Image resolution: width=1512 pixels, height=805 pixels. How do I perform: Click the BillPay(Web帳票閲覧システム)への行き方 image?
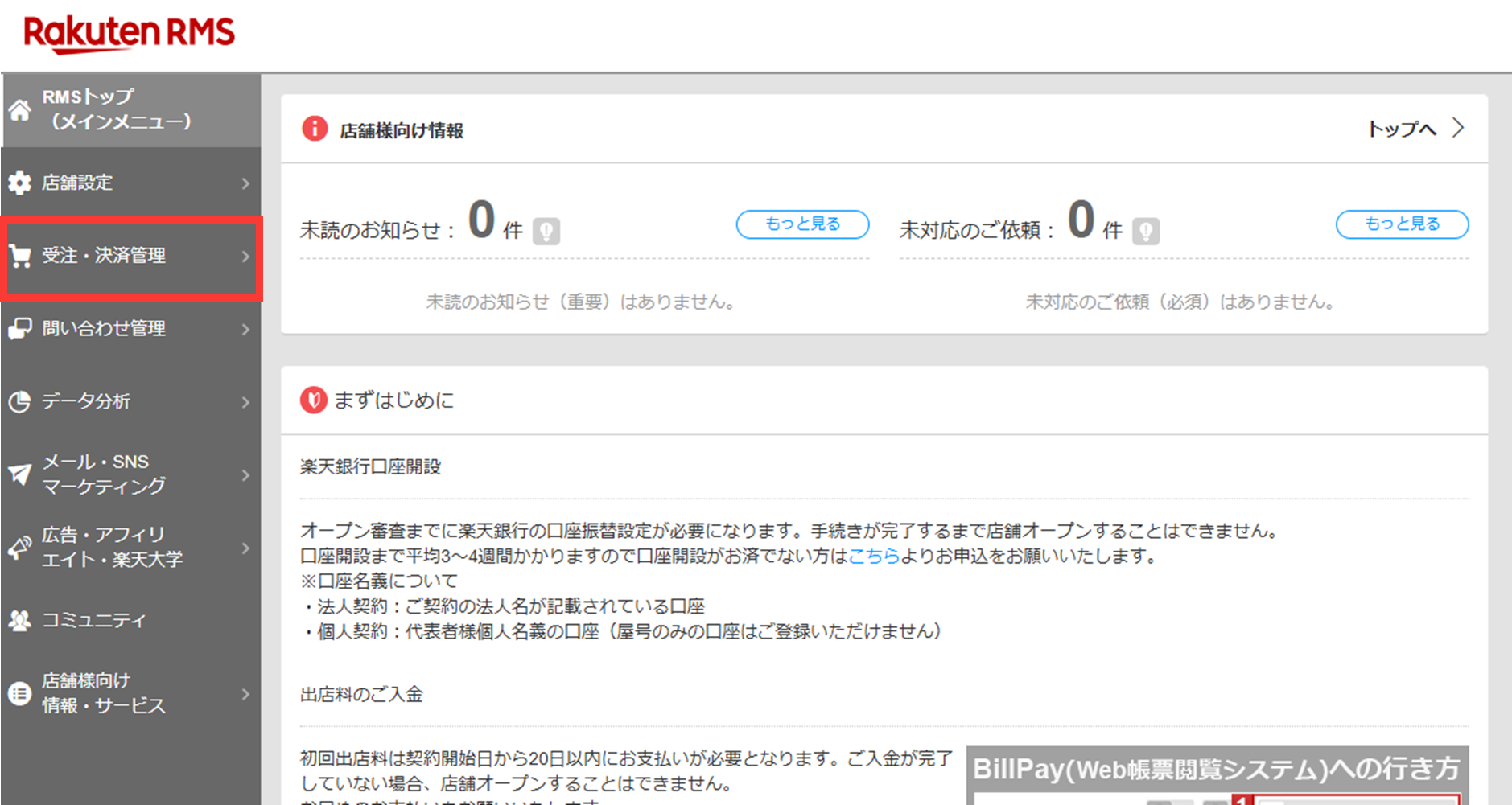[1217, 775]
